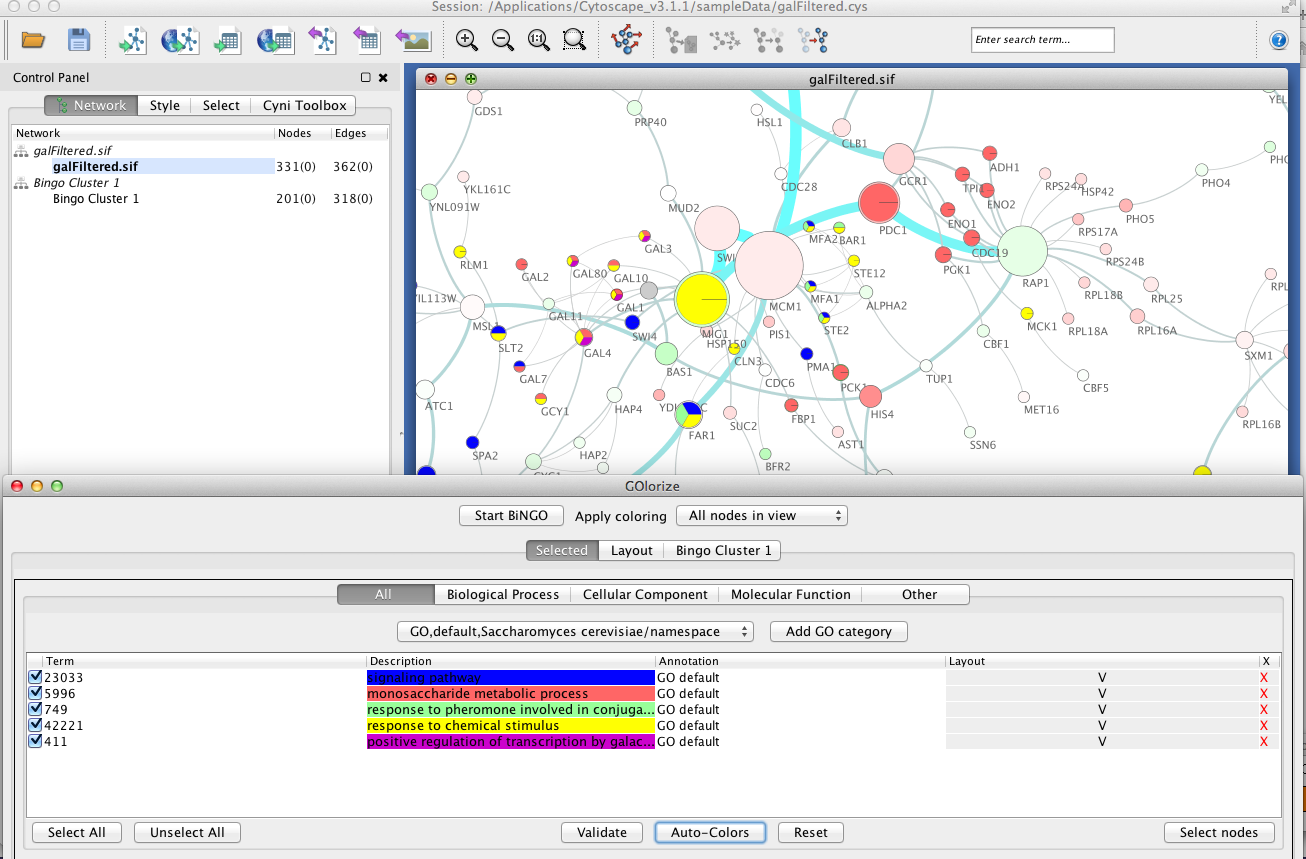The width and height of the screenshot is (1306, 859).
Task: Switch to Select tab in Control Panel
Action: click(x=221, y=105)
